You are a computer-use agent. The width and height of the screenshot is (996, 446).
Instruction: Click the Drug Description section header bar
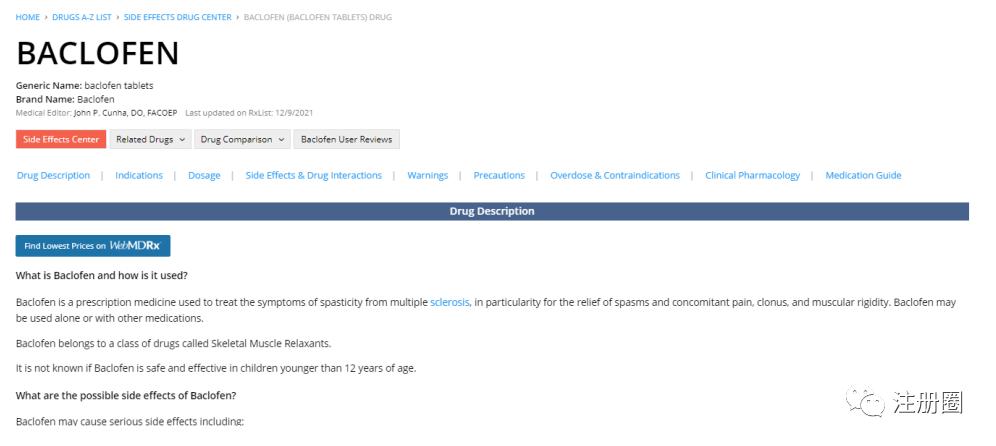tap(492, 212)
